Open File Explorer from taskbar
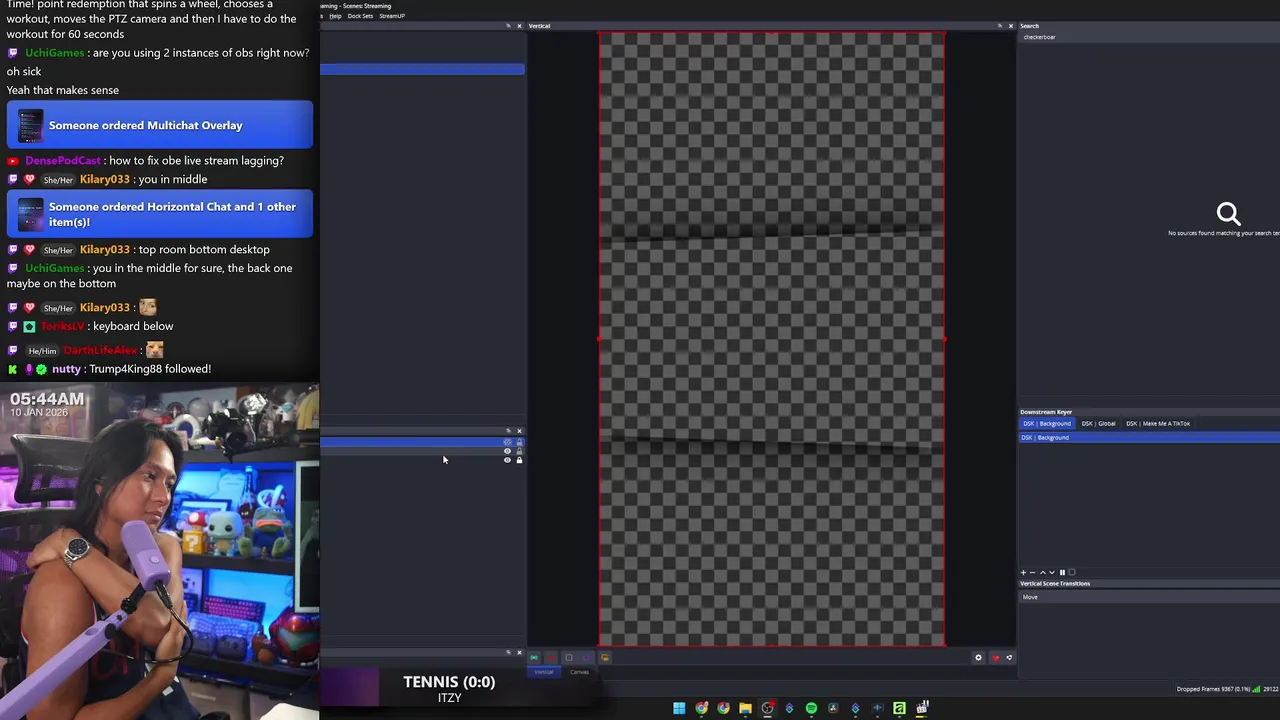This screenshot has width=1280, height=720. (745, 708)
